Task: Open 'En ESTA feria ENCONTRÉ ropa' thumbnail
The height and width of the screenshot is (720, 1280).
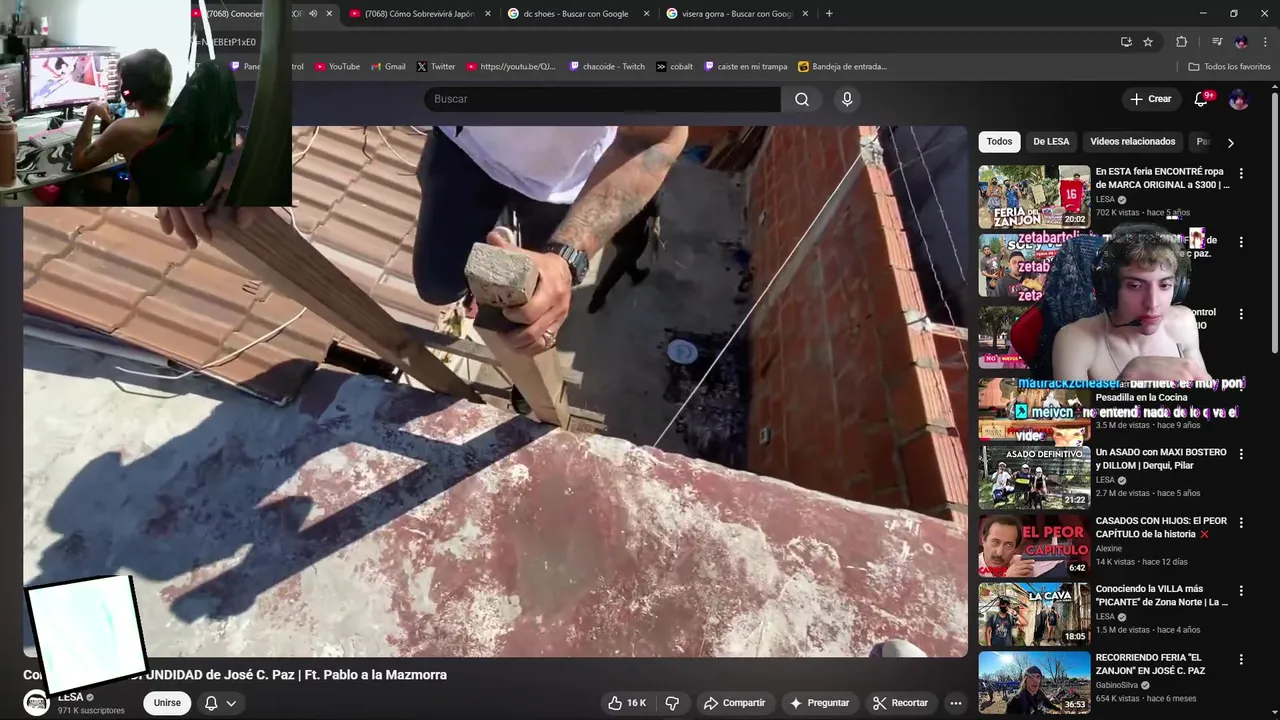Action: 1034,196
